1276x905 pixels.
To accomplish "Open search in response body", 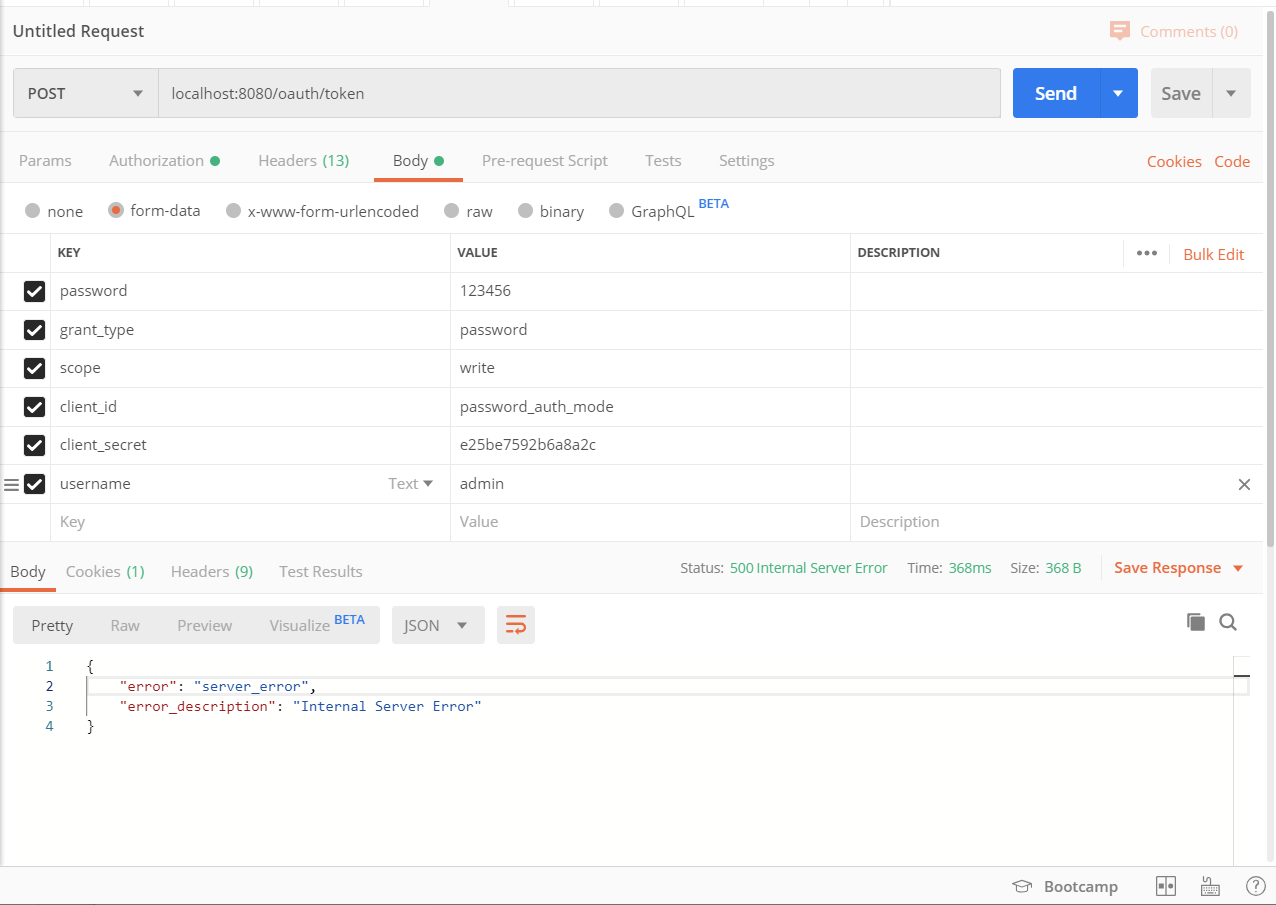I will (x=1228, y=622).
